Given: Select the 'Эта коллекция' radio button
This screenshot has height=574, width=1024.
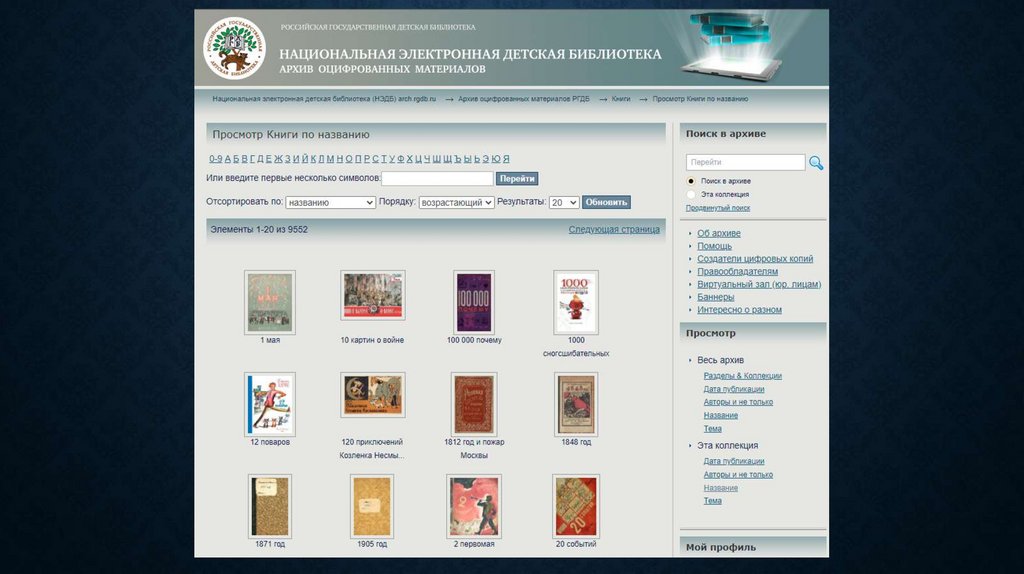Looking at the screenshot, I should pyautogui.click(x=691, y=195).
